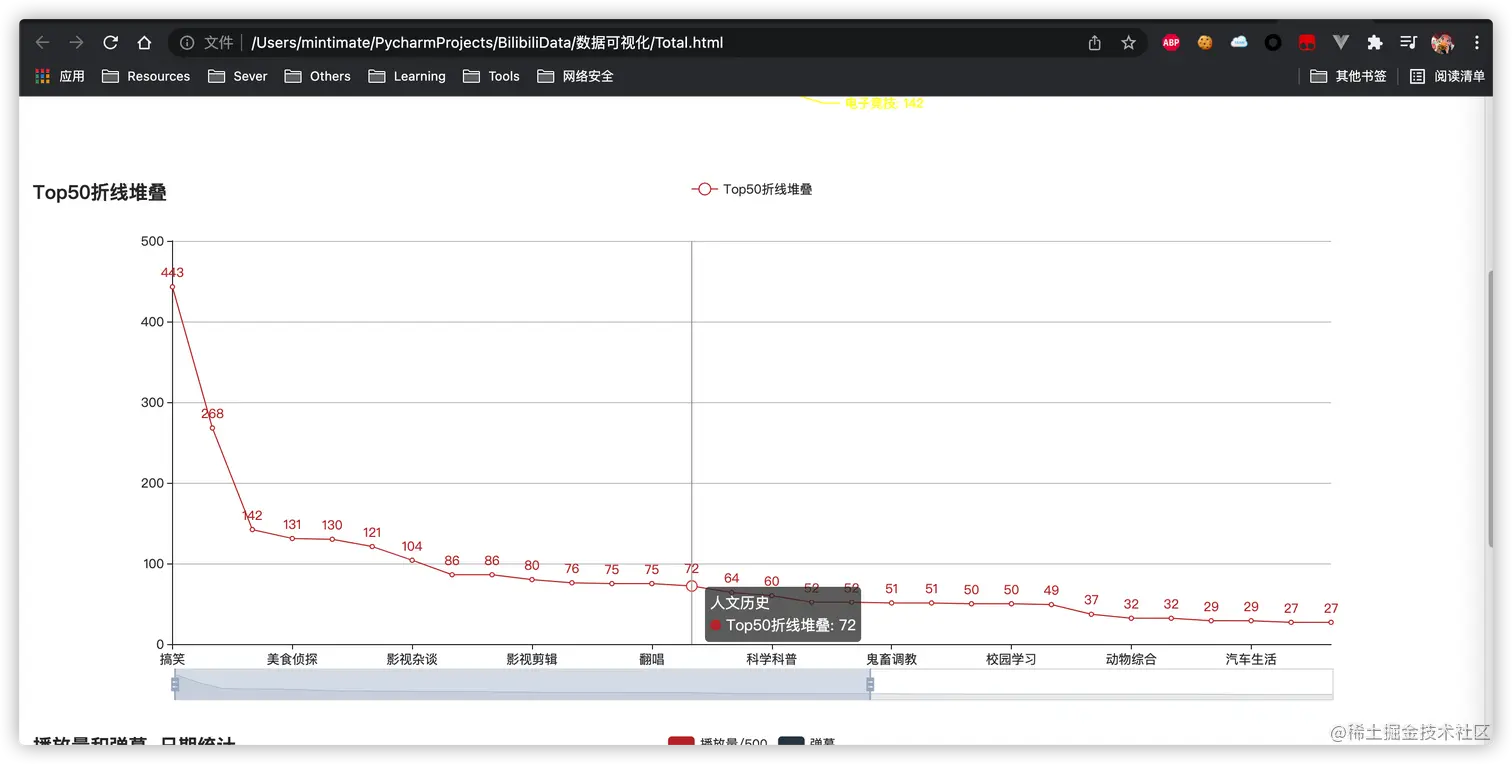Click the 翻唱 x-axis label
This screenshot has height=764, width=1512.
click(x=652, y=660)
